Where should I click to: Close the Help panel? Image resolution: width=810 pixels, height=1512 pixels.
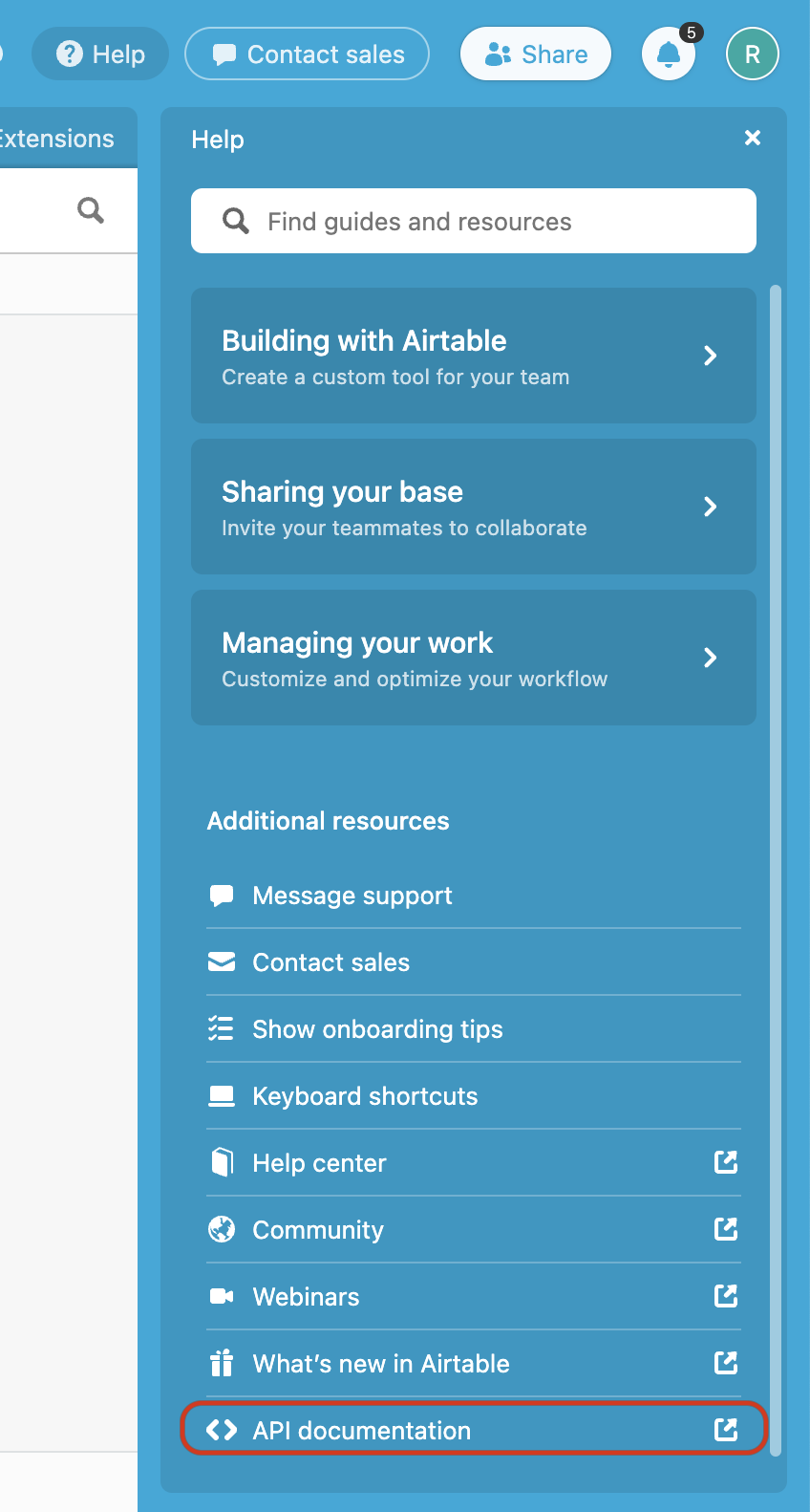(753, 138)
